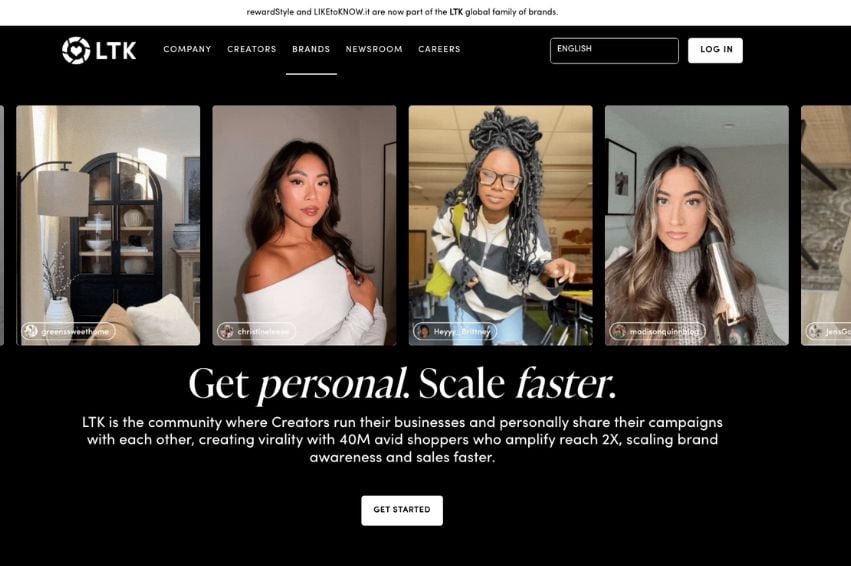Screen dimensions: 851x566
Task: Click greenssweethome profile avatar icon
Action: (x=31, y=331)
